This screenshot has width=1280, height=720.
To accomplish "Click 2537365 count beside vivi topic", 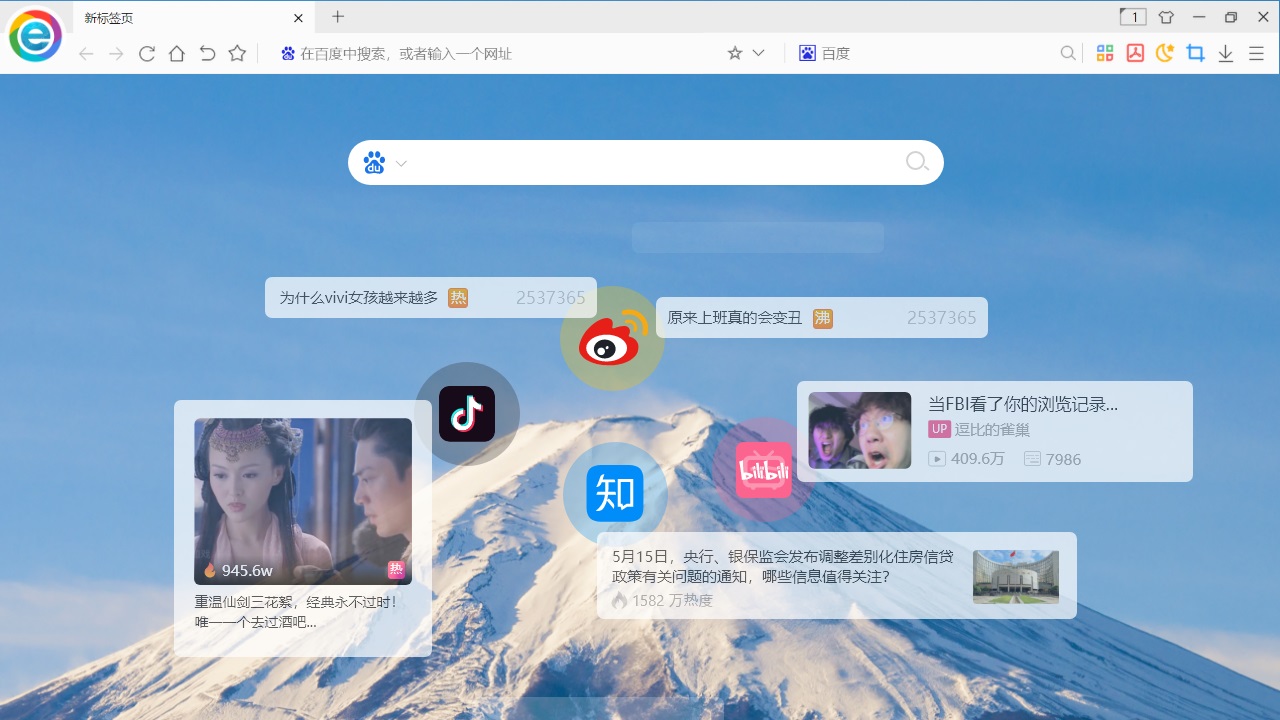I will (551, 297).
